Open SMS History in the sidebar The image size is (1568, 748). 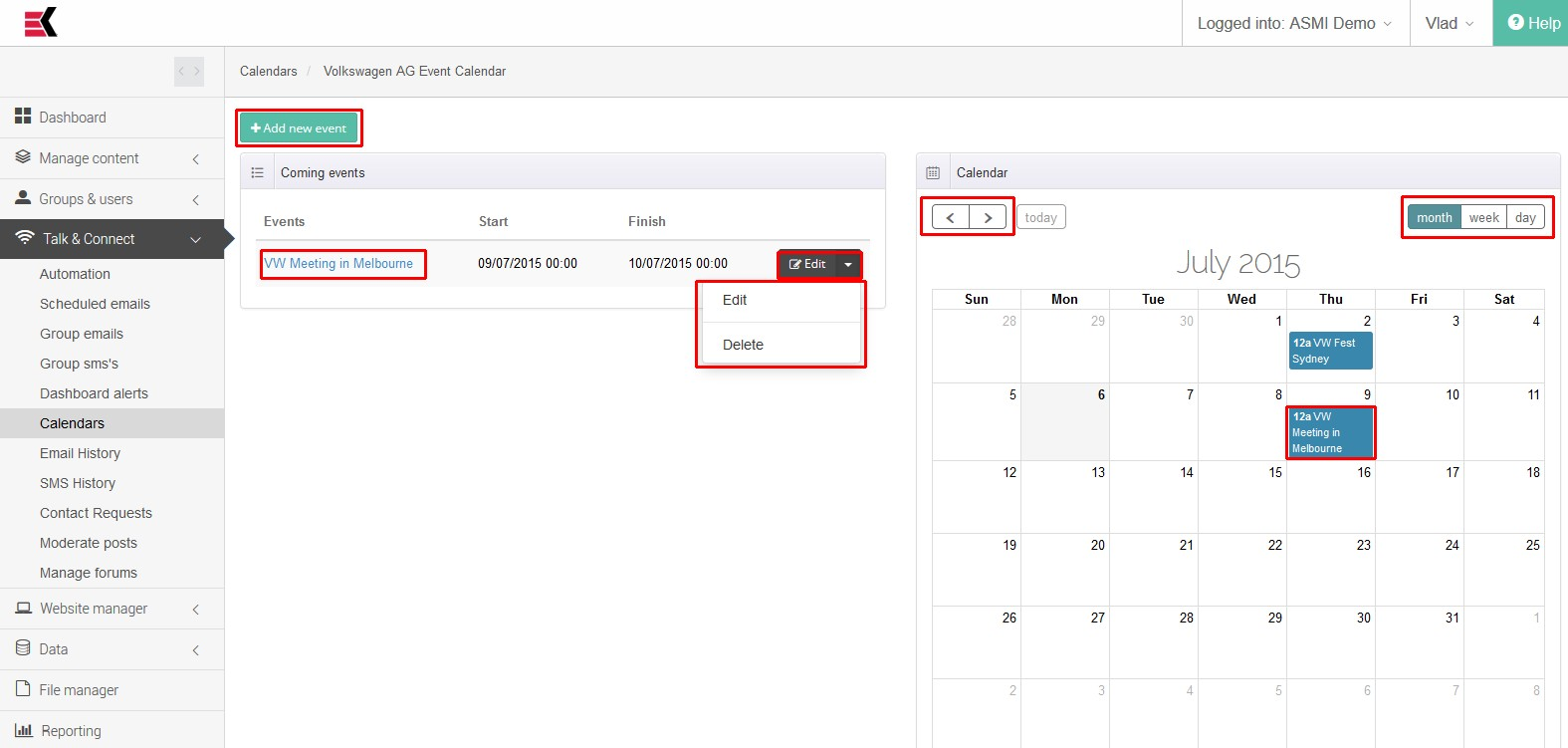pos(78,483)
